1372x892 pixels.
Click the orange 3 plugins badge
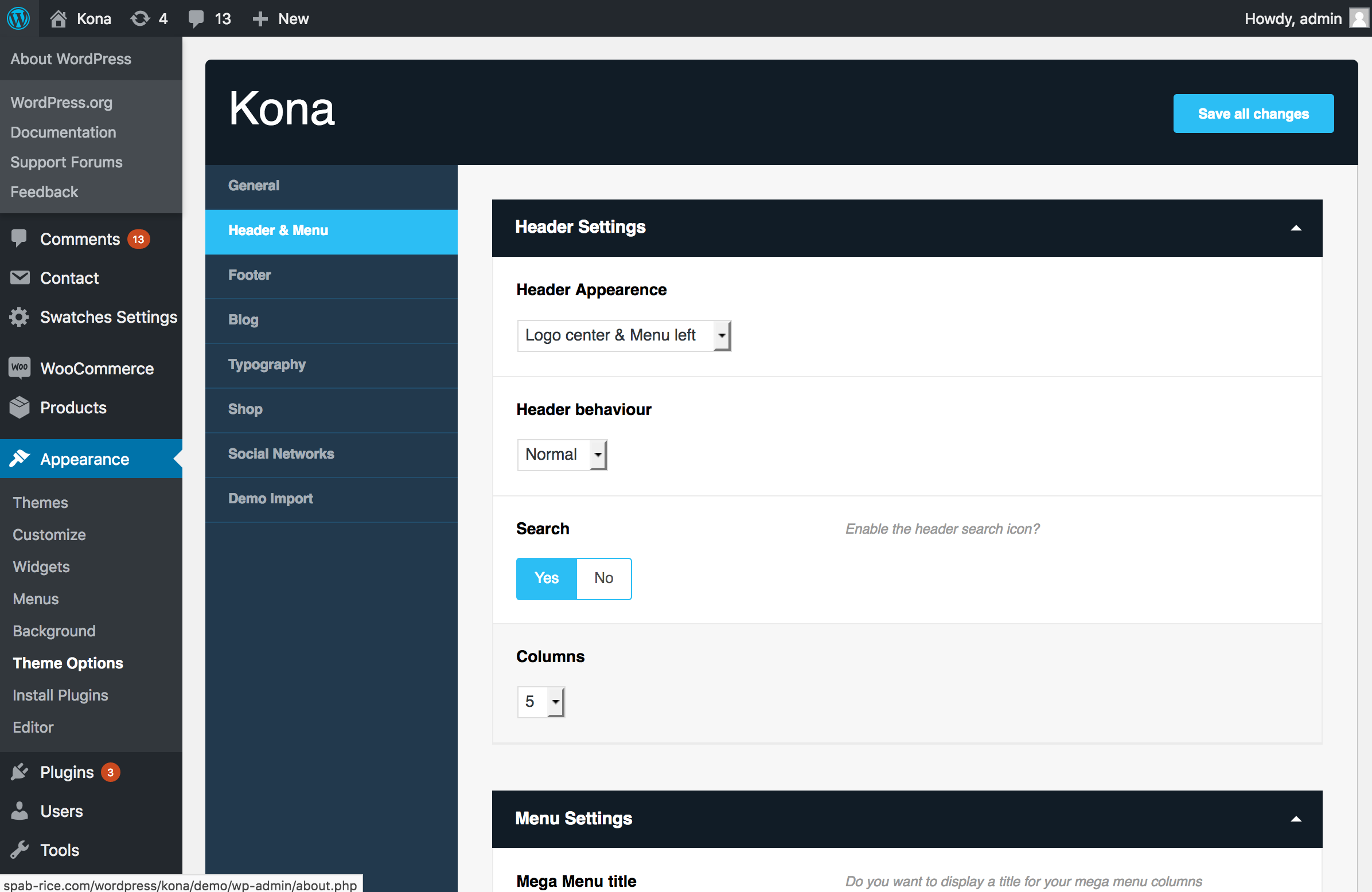[110, 772]
